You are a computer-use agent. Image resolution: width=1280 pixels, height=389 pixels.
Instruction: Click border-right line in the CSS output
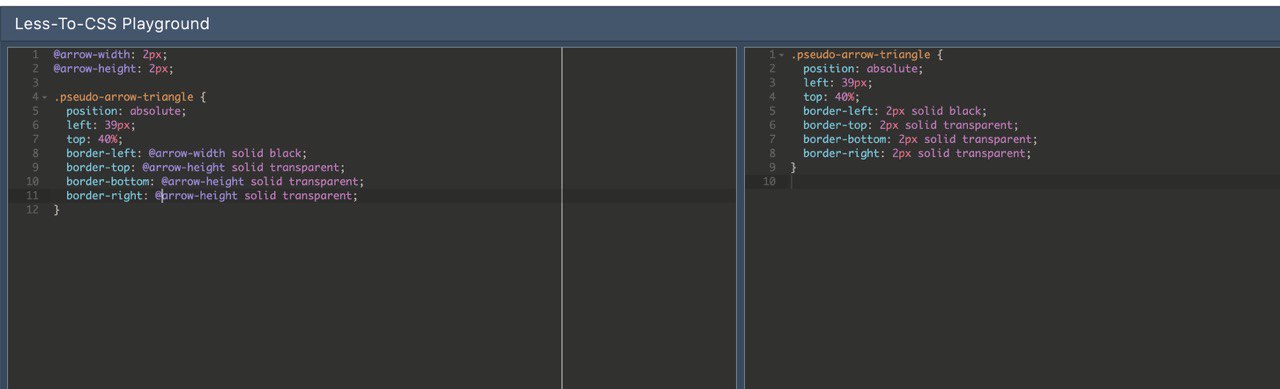pos(917,153)
